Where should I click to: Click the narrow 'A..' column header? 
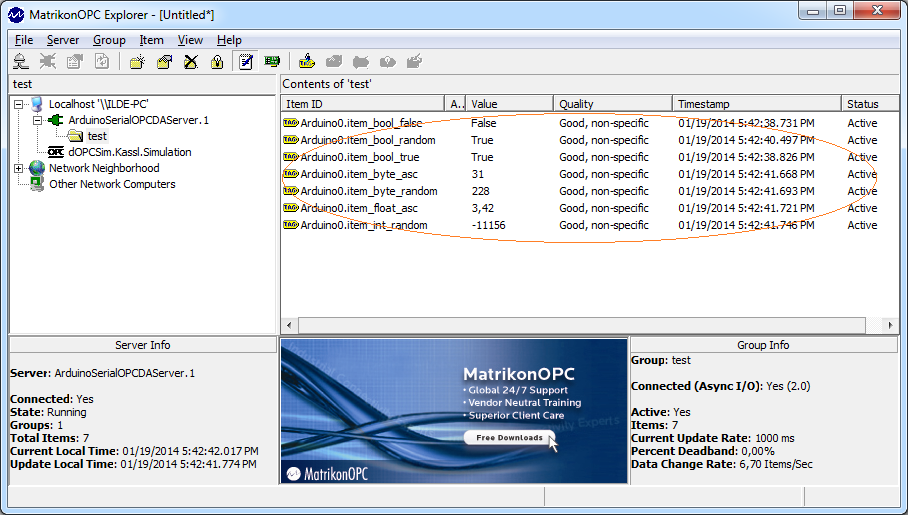point(455,104)
